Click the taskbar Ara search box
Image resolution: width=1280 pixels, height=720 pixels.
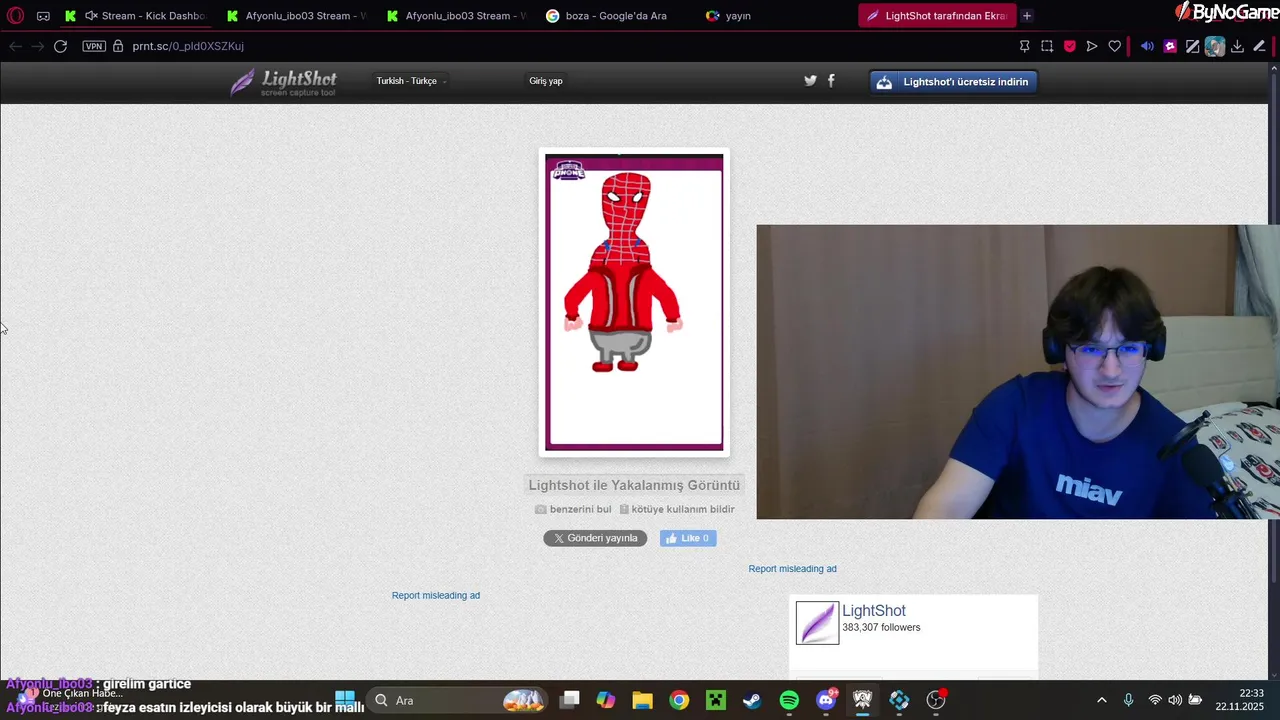coord(457,700)
